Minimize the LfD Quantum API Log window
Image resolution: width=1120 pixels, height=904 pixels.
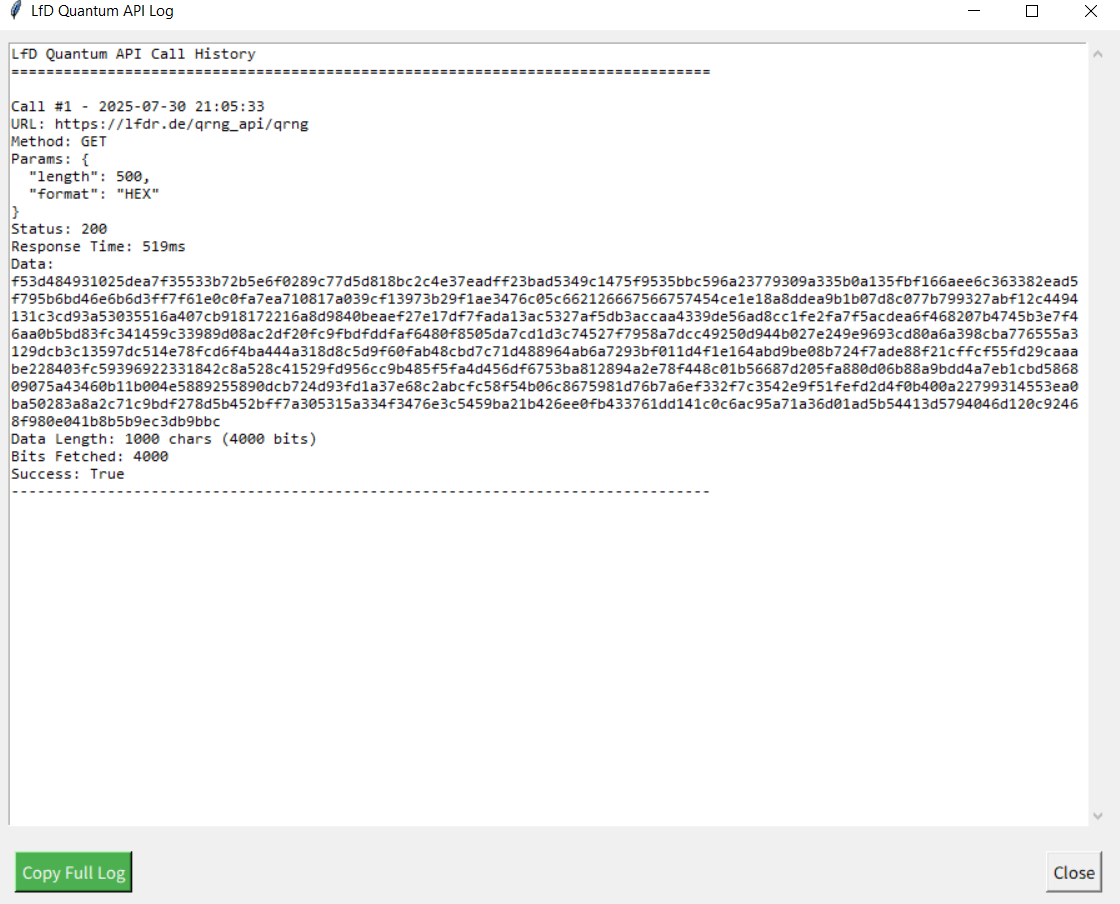pos(974,11)
